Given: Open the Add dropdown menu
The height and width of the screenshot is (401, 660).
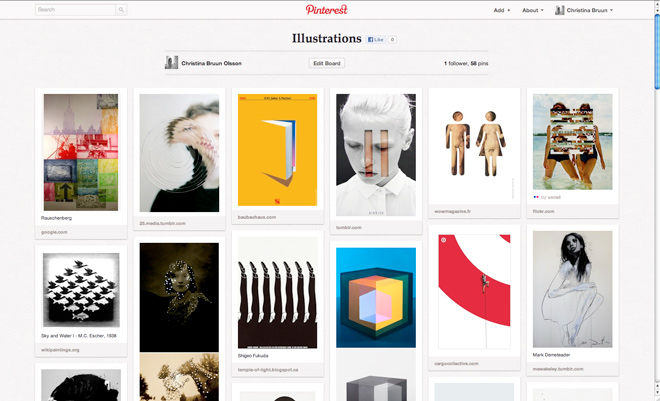Looking at the screenshot, I should coord(501,10).
